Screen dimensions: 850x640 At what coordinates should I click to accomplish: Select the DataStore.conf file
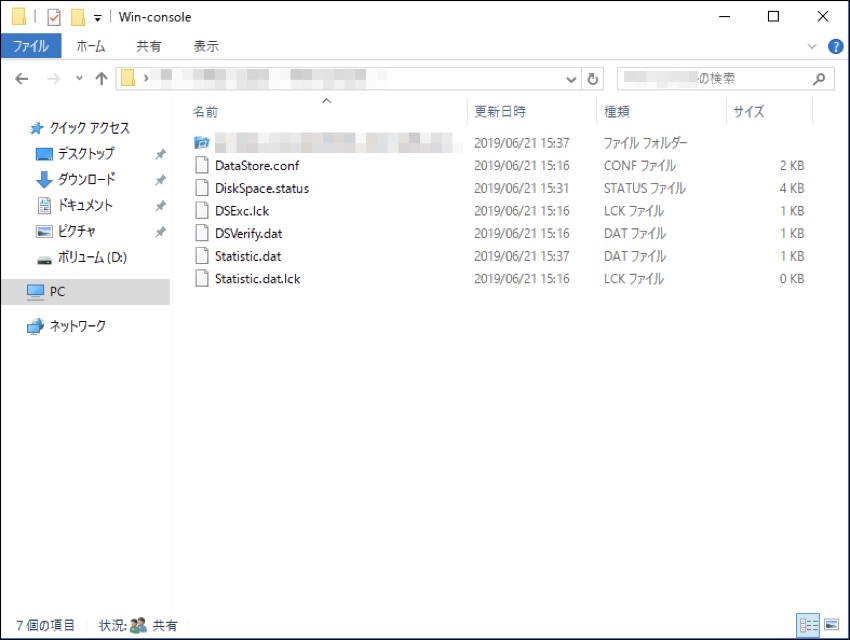(x=257, y=165)
